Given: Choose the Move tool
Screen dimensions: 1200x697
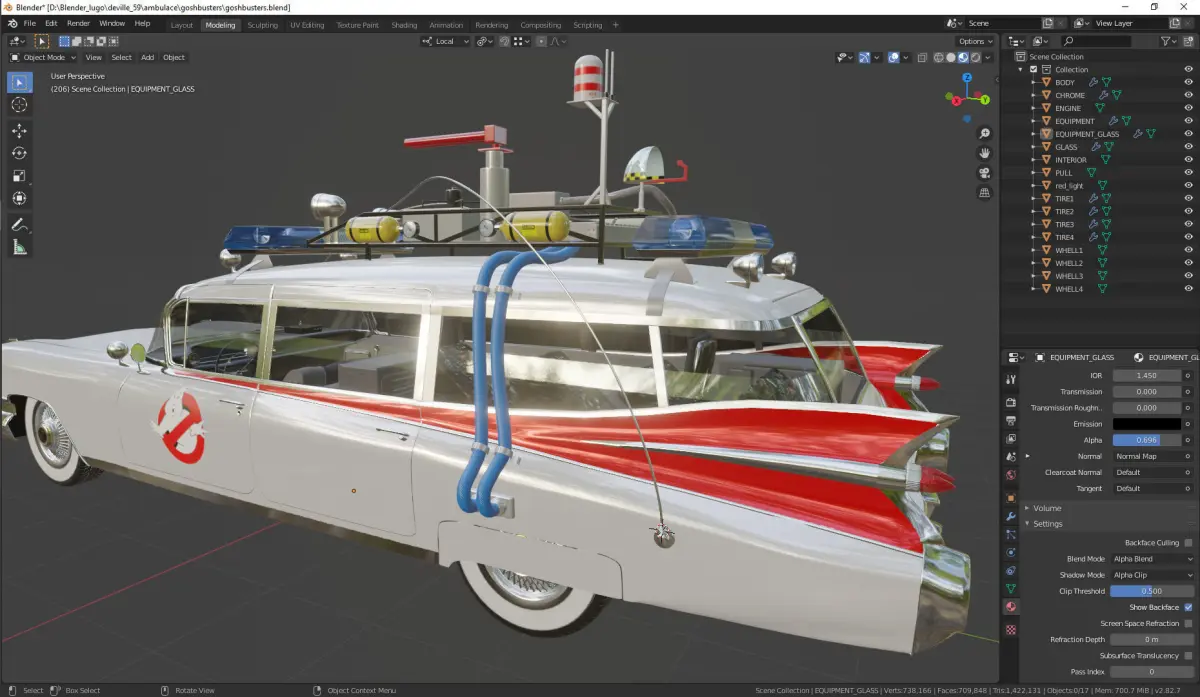Looking at the screenshot, I should point(20,131).
